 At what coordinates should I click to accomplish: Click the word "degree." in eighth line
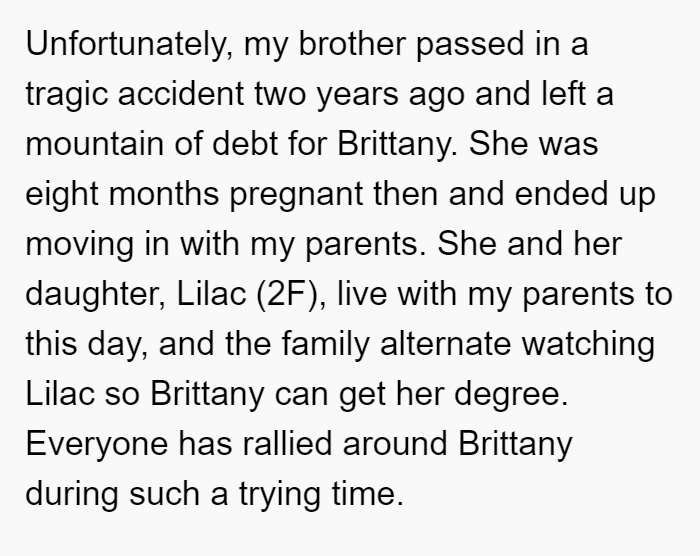coord(511,395)
